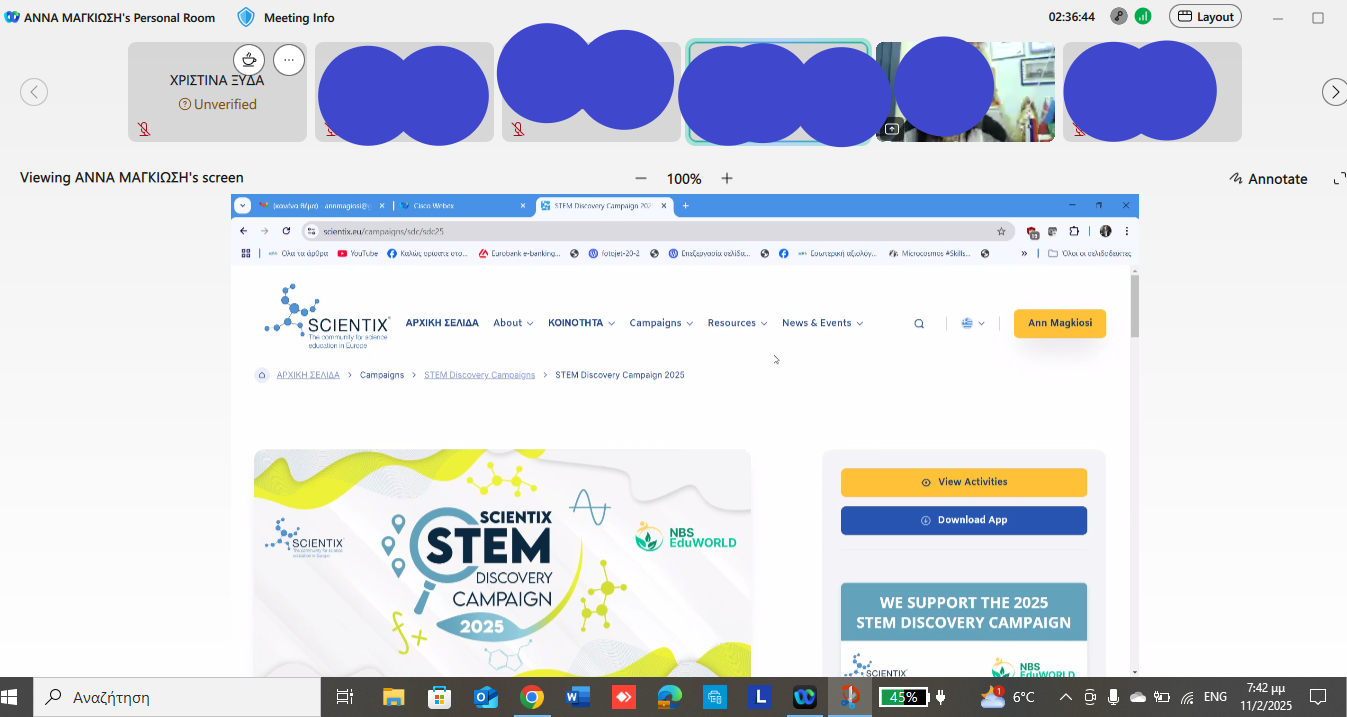Open the language flag selector dropdown
This screenshot has width=1347, height=717.
(x=973, y=324)
